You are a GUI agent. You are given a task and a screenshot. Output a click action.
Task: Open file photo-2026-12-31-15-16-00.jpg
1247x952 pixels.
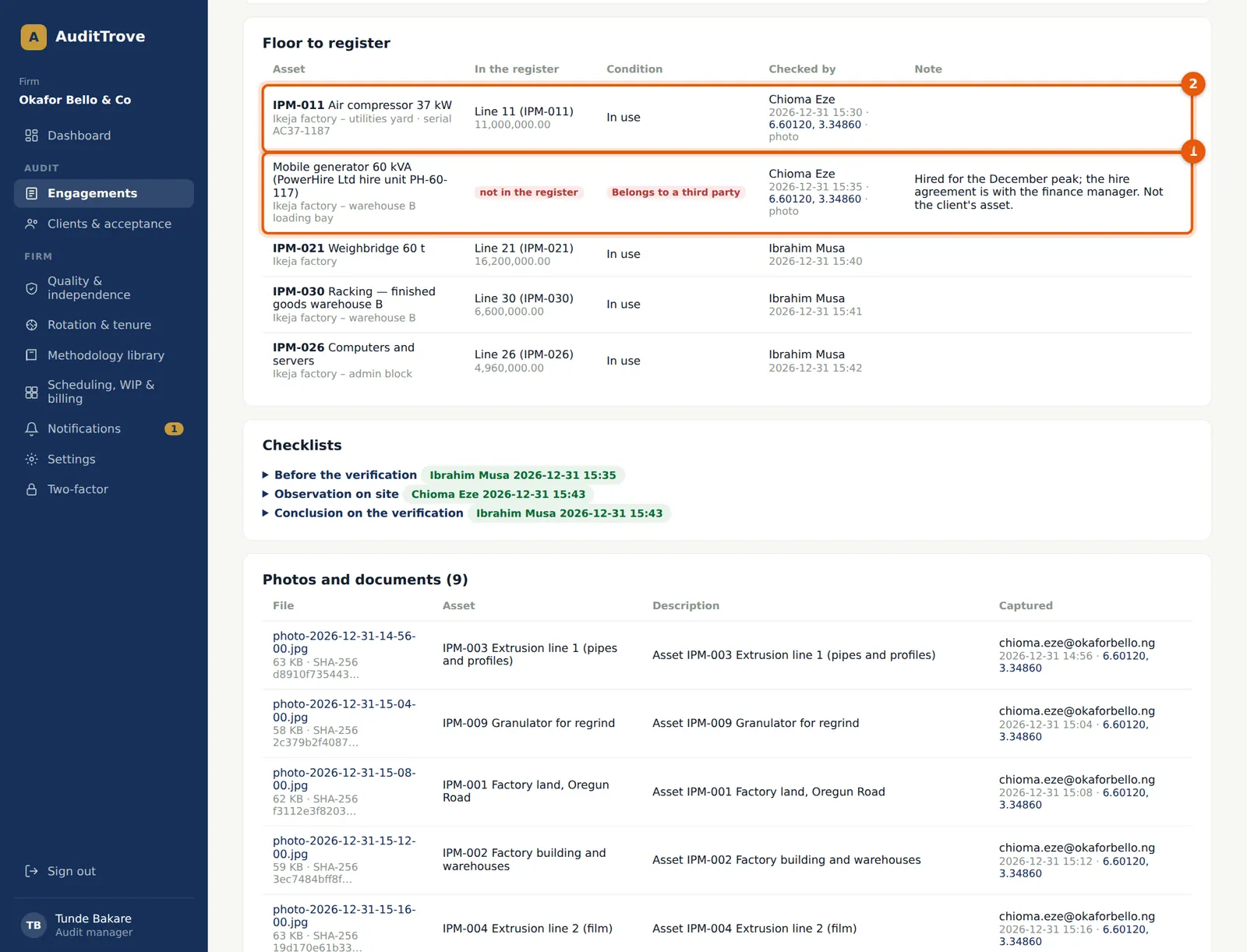(x=344, y=916)
